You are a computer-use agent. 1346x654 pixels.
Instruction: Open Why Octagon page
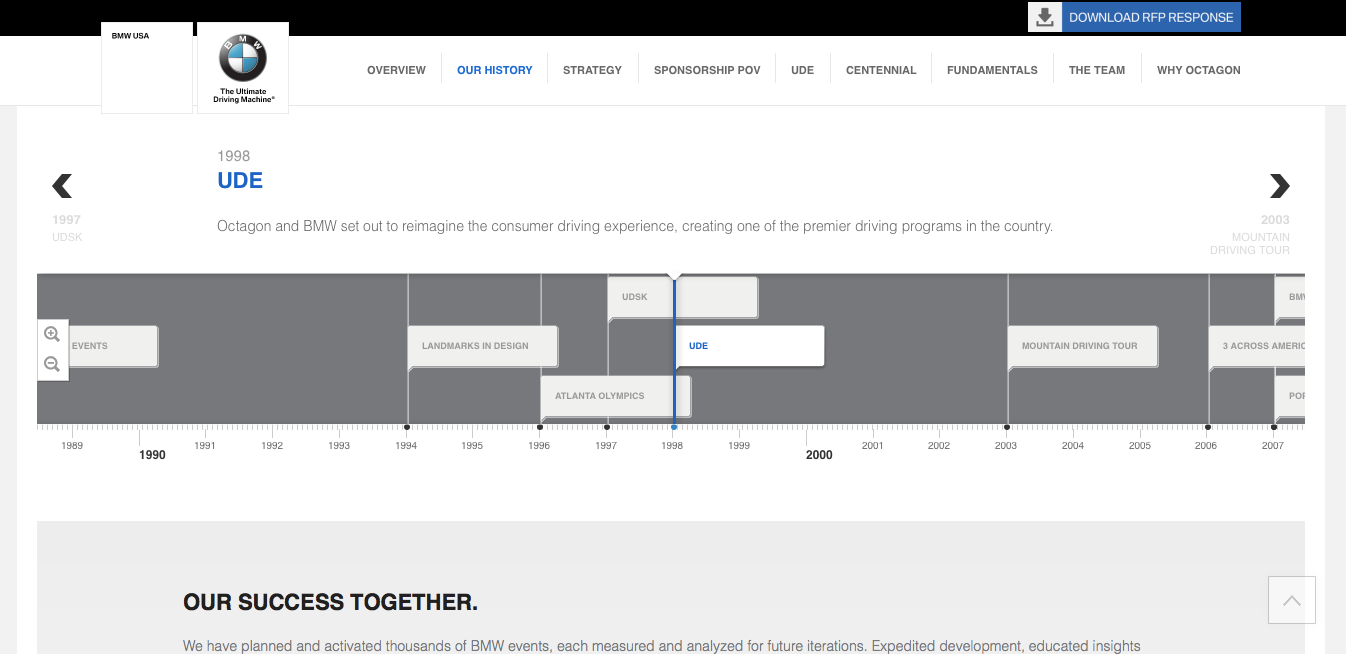[1199, 70]
